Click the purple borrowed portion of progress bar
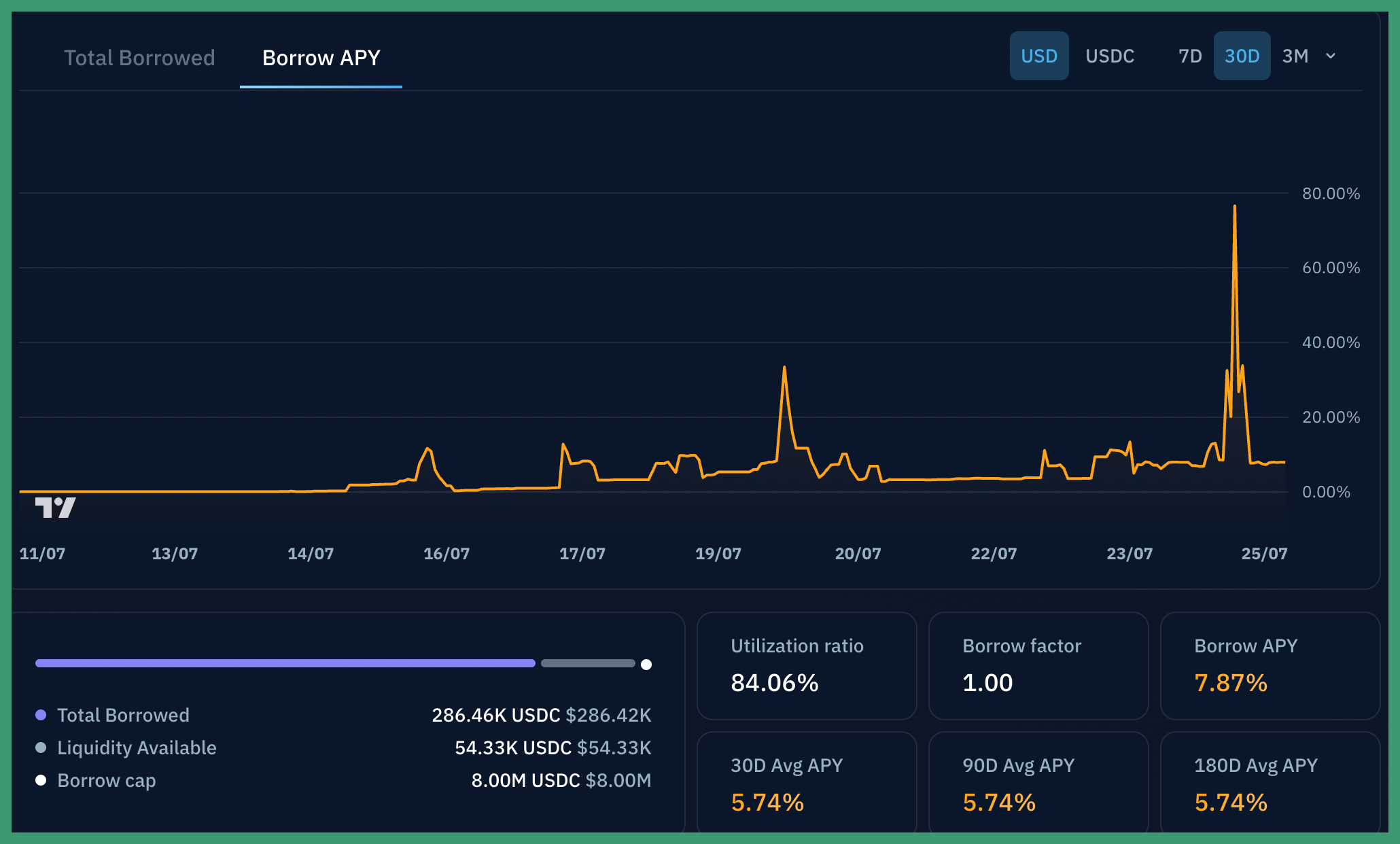 point(285,663)
